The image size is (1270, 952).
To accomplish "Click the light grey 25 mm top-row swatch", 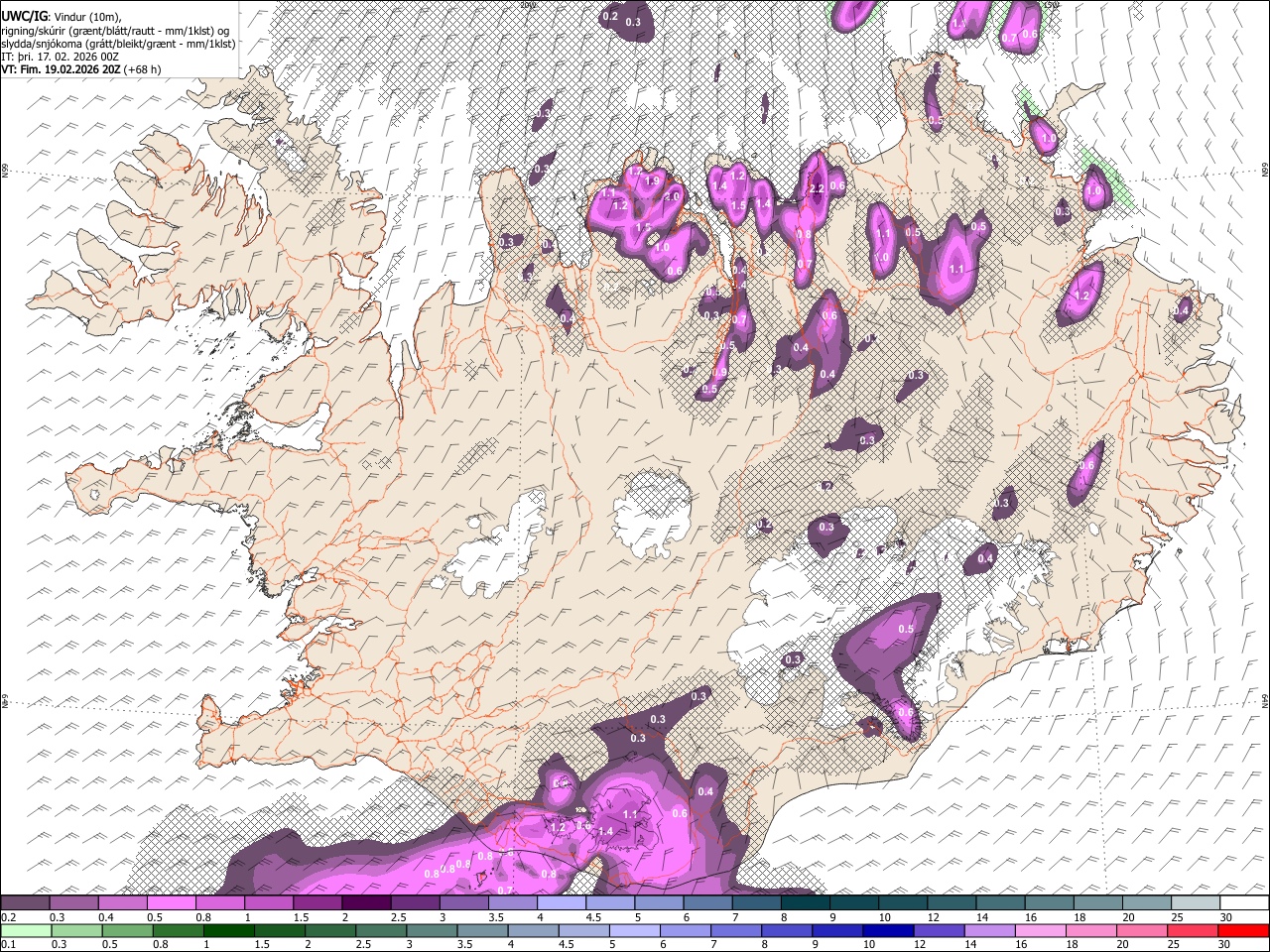I will [1196, 903].
